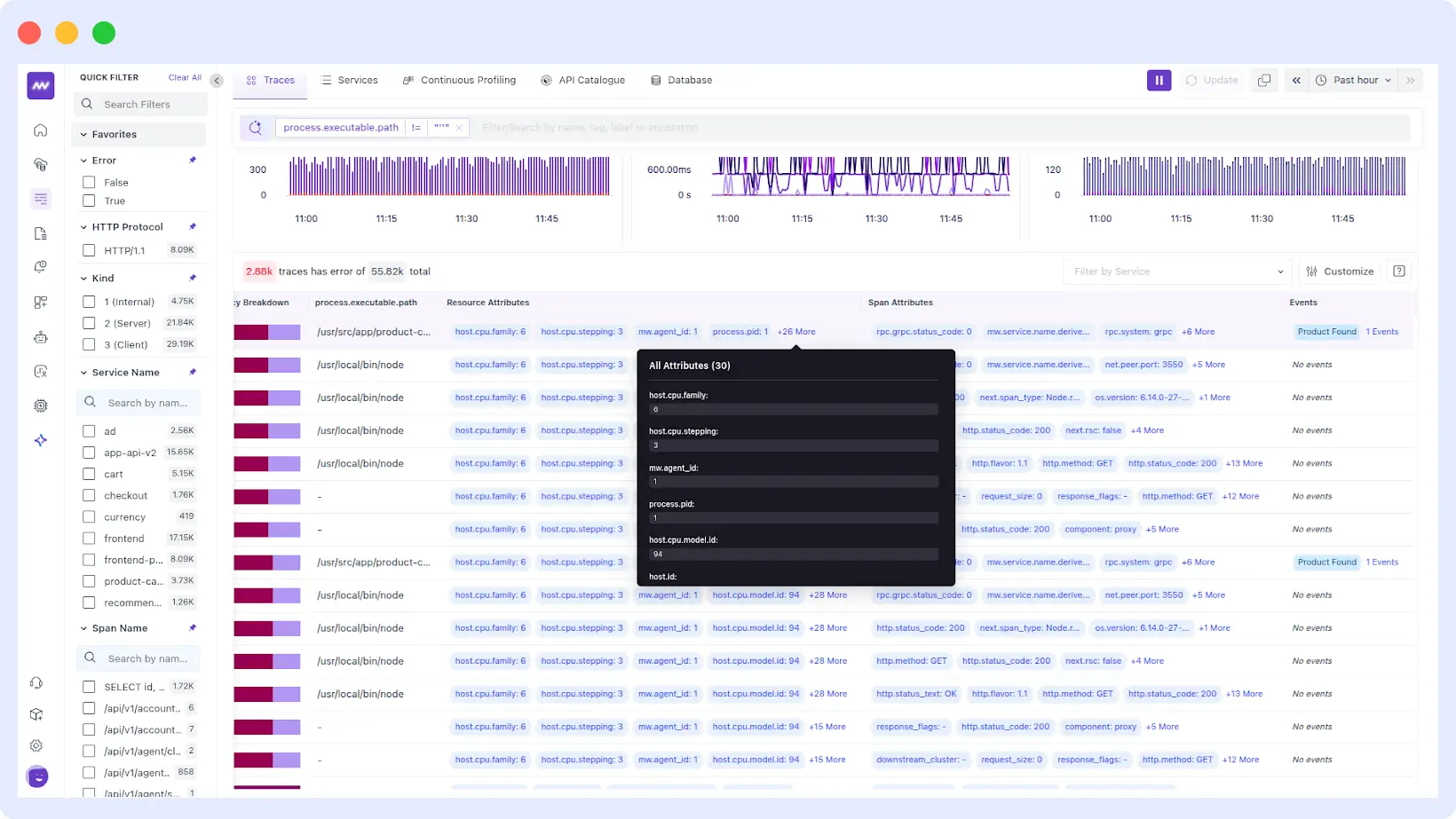This screenshot has height=819, width=1456.
Task: Open the support headset icon in the sidebar
Action: point(36,682)
